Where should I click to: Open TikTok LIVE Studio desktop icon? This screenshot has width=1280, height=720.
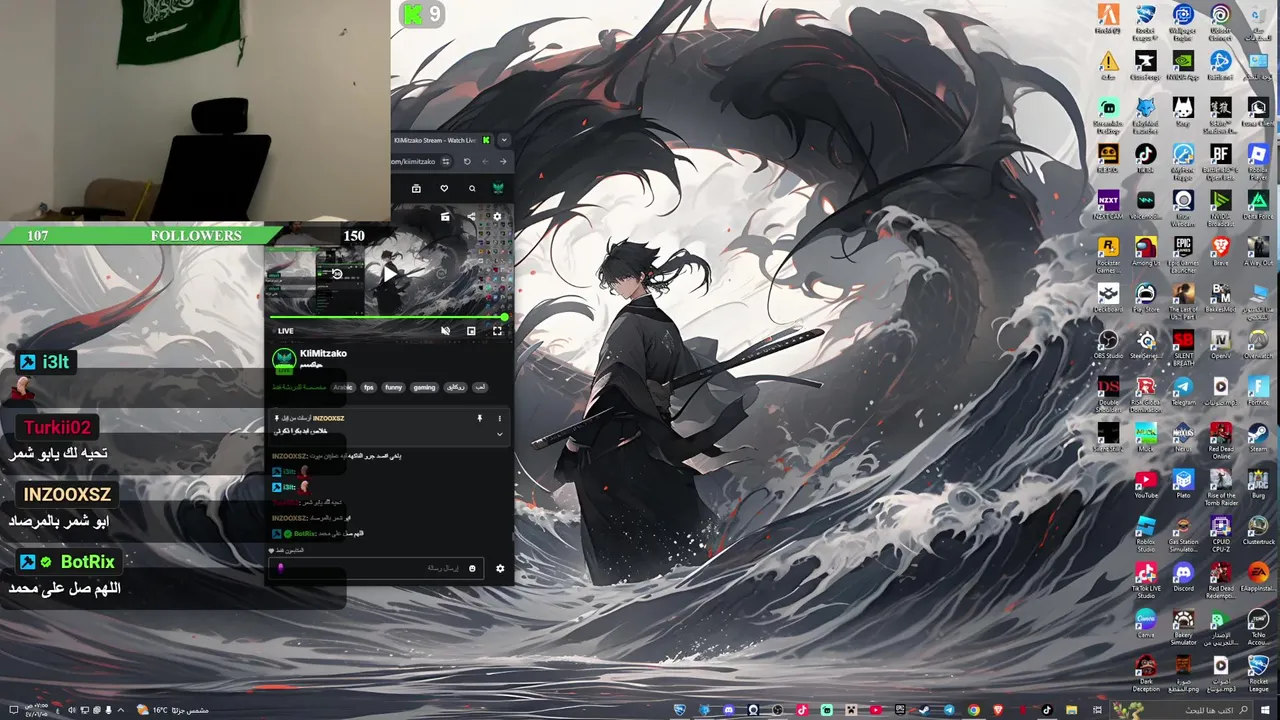(x=1145, y=579)
